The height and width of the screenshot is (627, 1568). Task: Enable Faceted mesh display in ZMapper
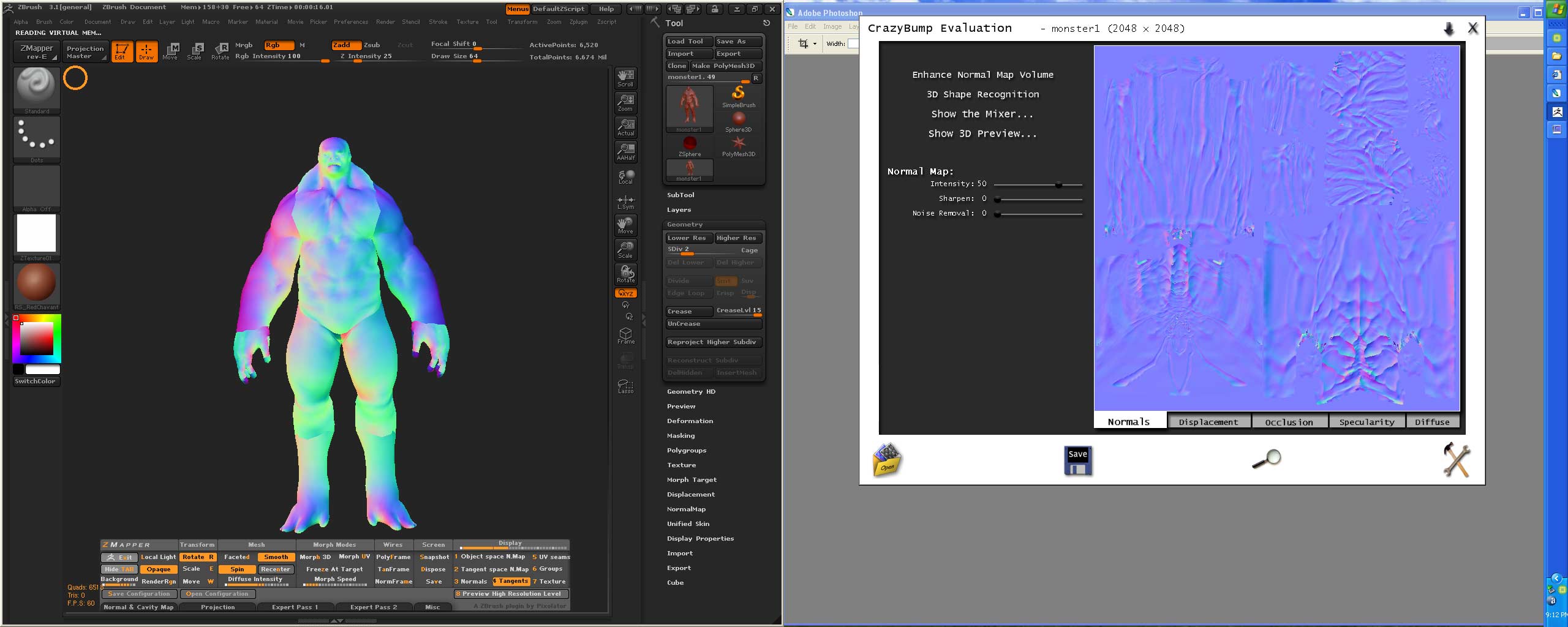pyautogui.click(x=237, y=557)
